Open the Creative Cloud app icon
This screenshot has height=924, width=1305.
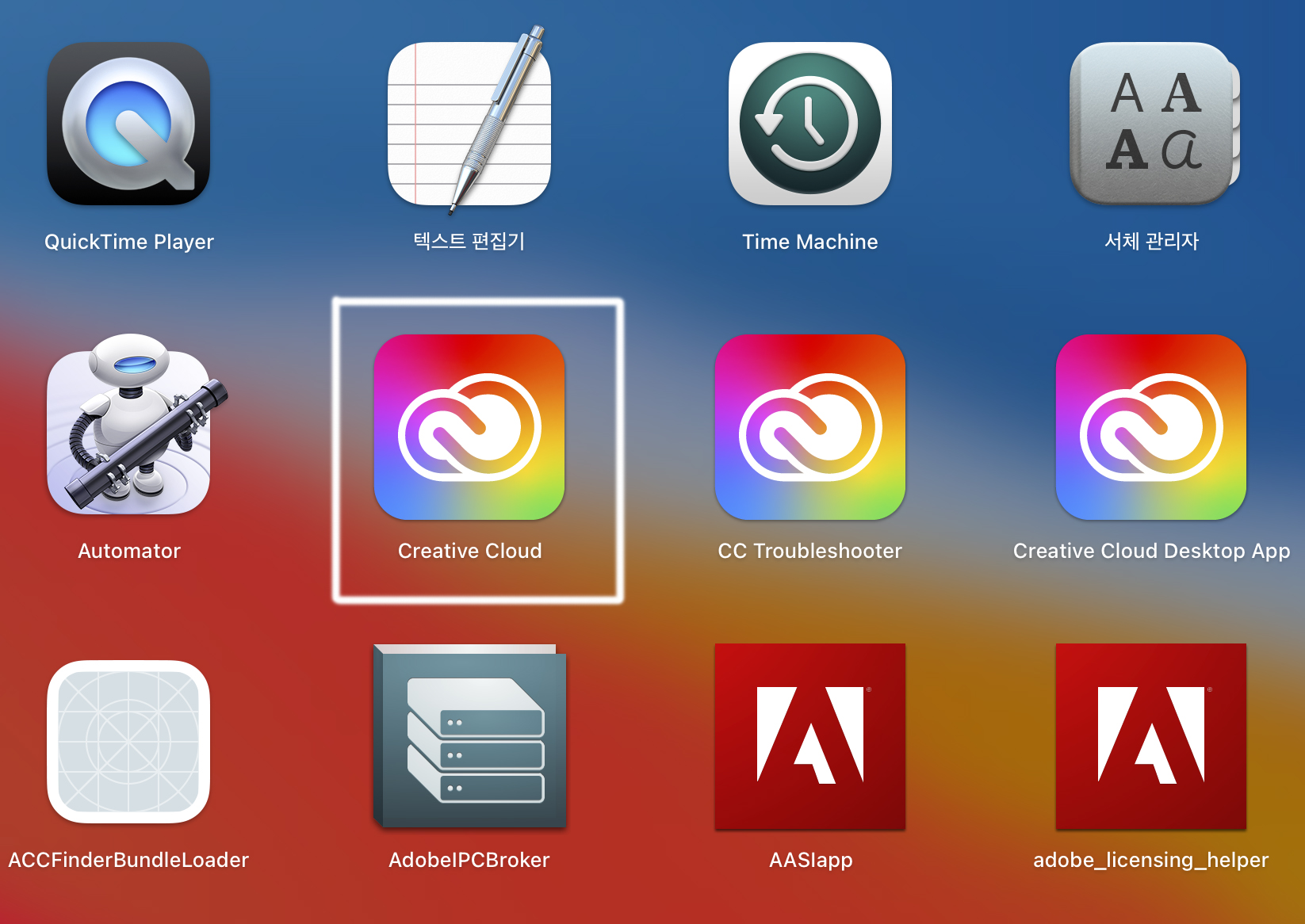(469, 427)
